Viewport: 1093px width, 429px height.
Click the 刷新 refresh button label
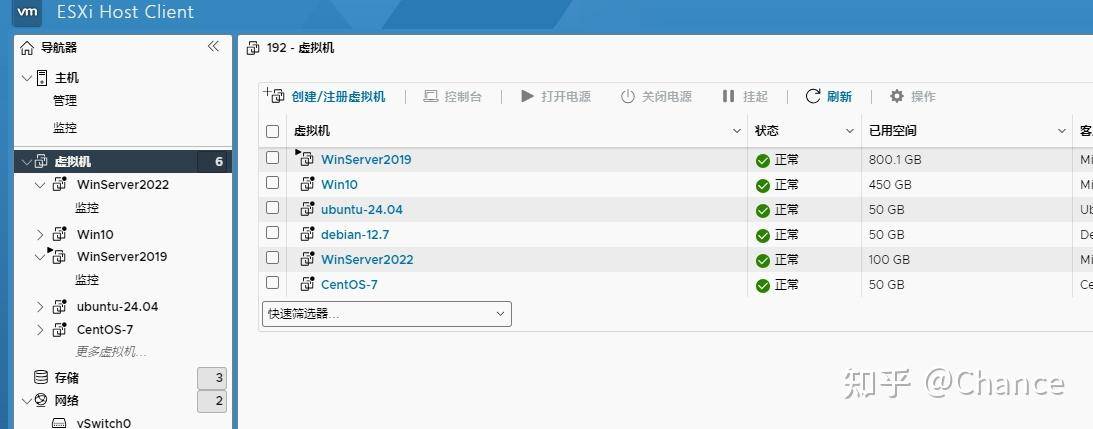pyautogui.click(x=839, y=97)
